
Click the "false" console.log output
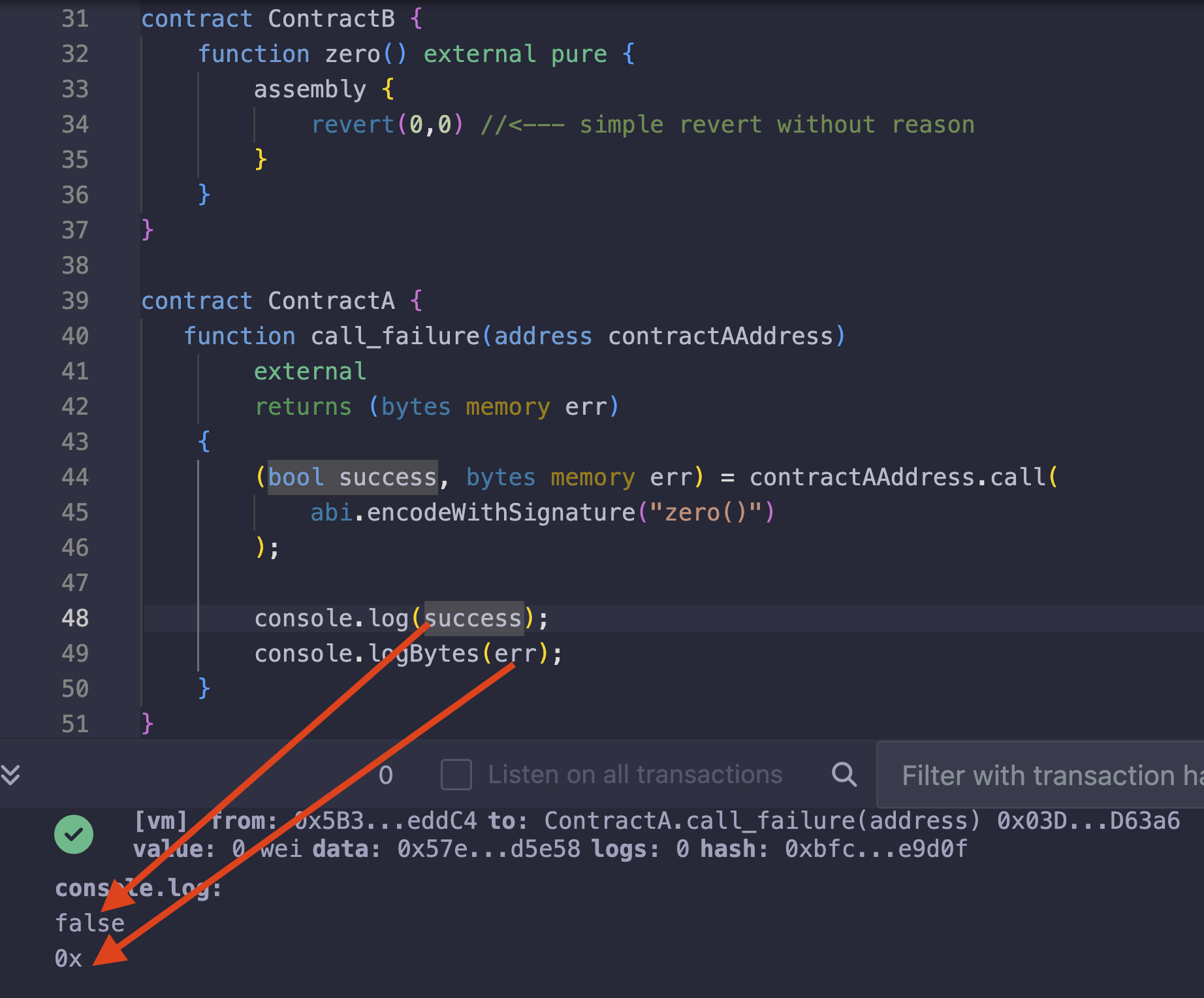tap(89, 923)
